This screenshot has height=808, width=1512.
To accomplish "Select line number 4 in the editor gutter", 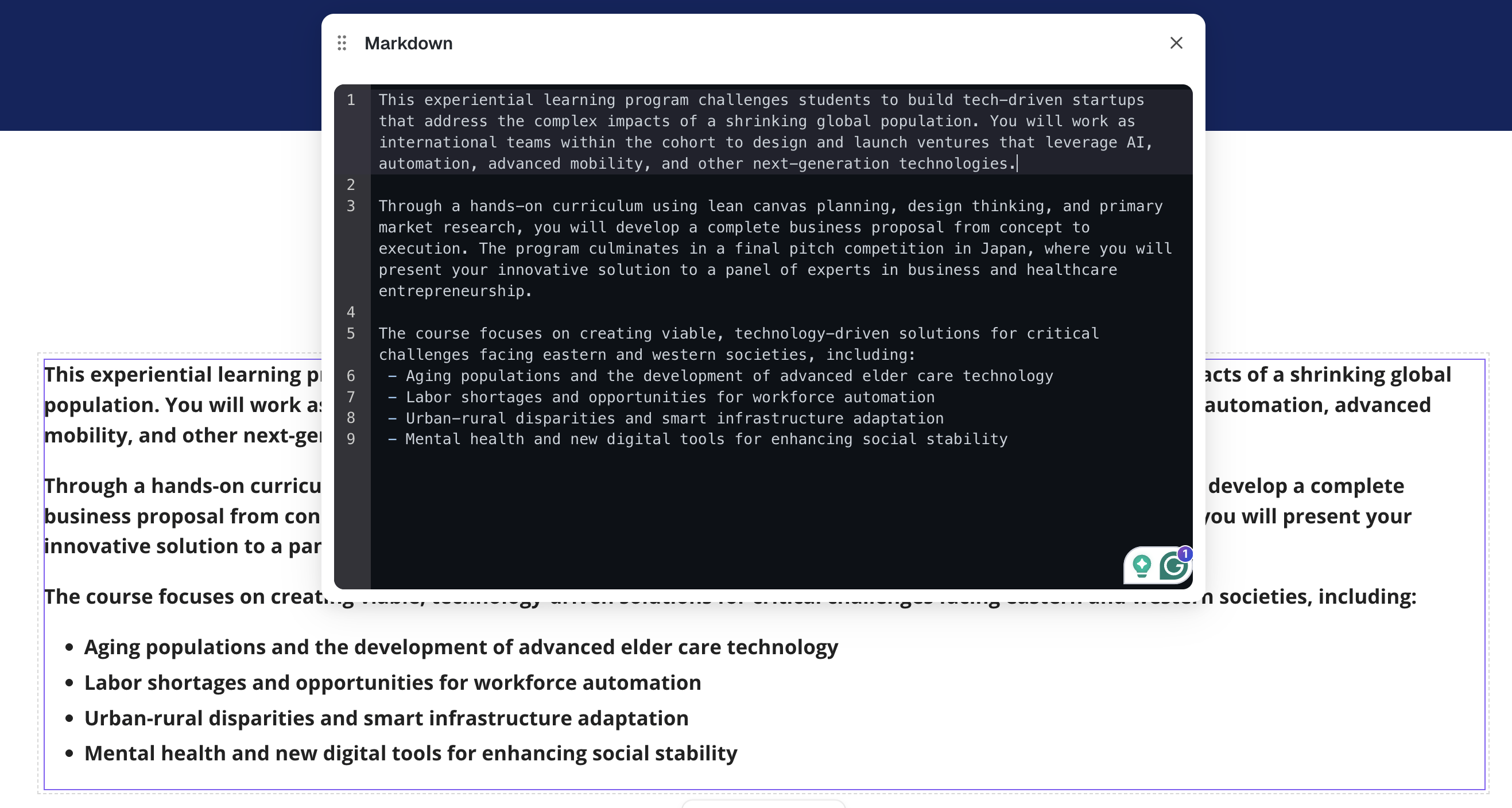I will pyautogui.click(x=351, y=312).
